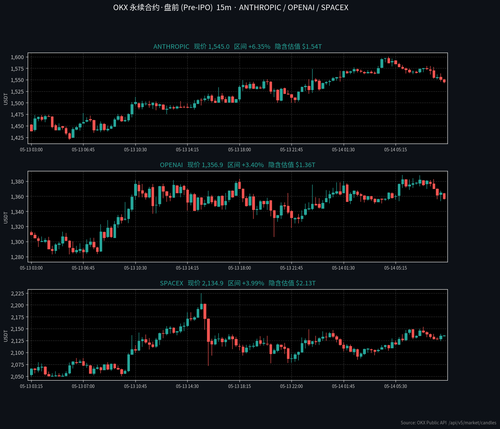The width and height of the screenshot is (500, 429).
Task: Click "05-13 14:30" under the SPACEX chart
Action: 187,386
